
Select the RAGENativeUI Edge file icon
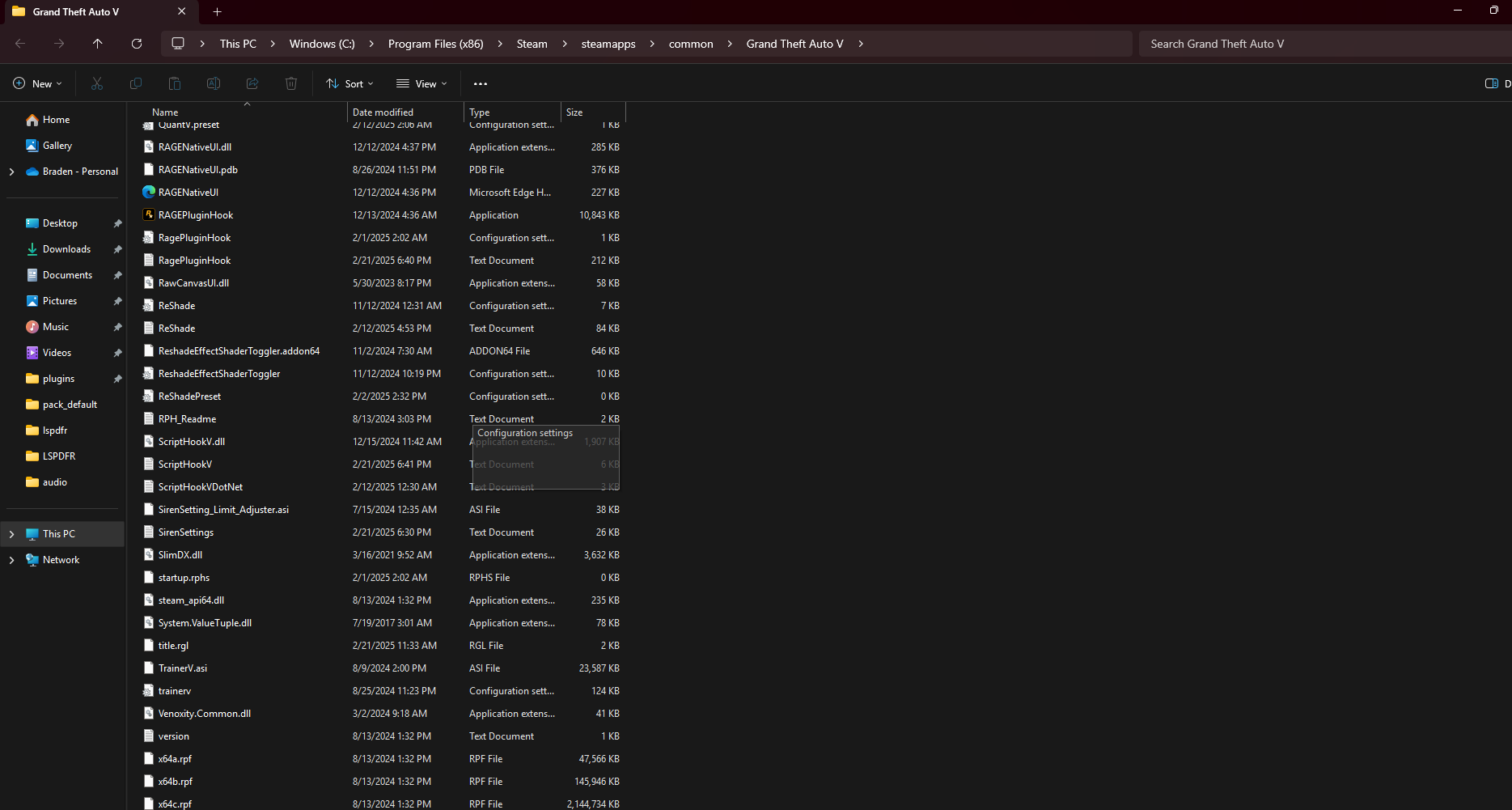click(x=149, y=192)
